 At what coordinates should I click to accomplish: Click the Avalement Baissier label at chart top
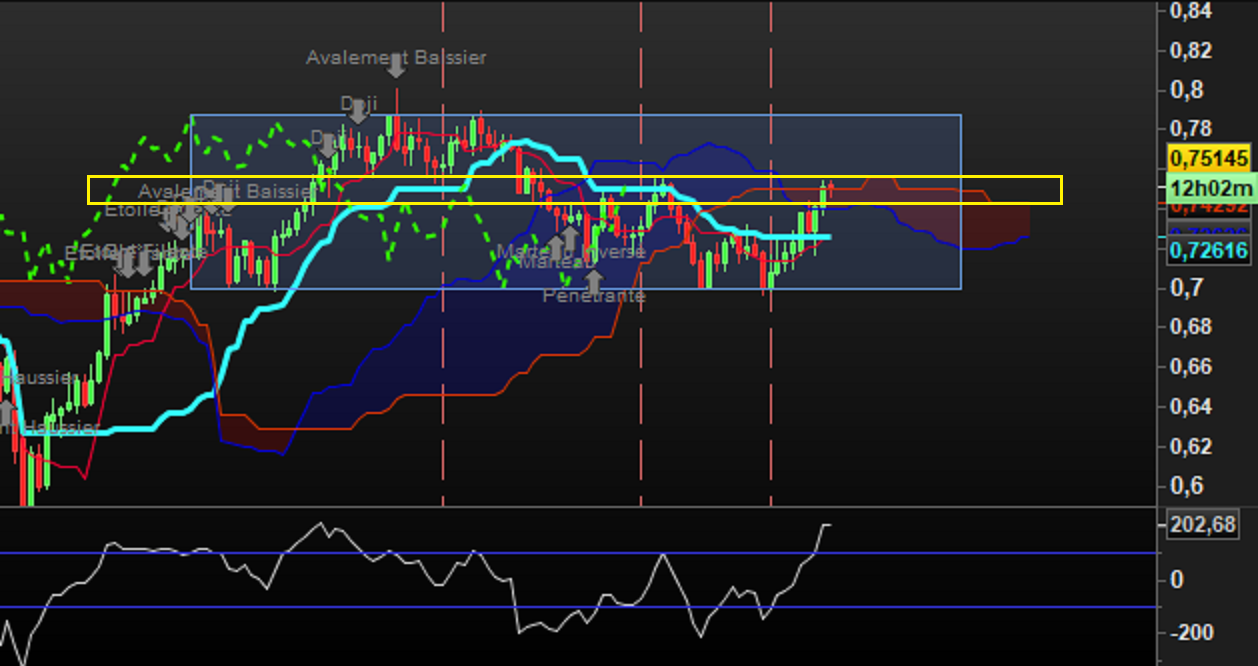[x=396, y=58]
